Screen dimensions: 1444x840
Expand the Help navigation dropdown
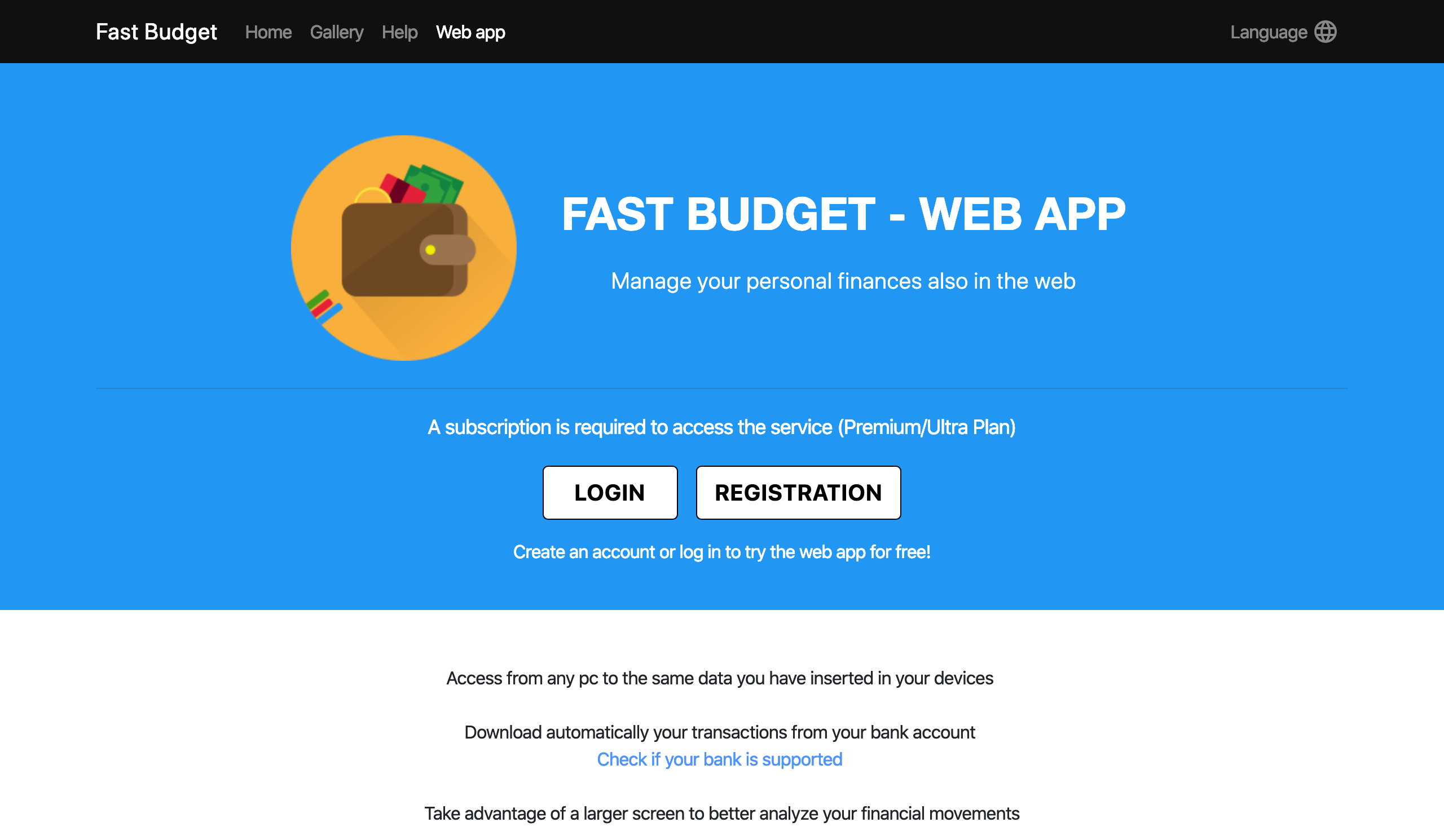coord(399,31)
